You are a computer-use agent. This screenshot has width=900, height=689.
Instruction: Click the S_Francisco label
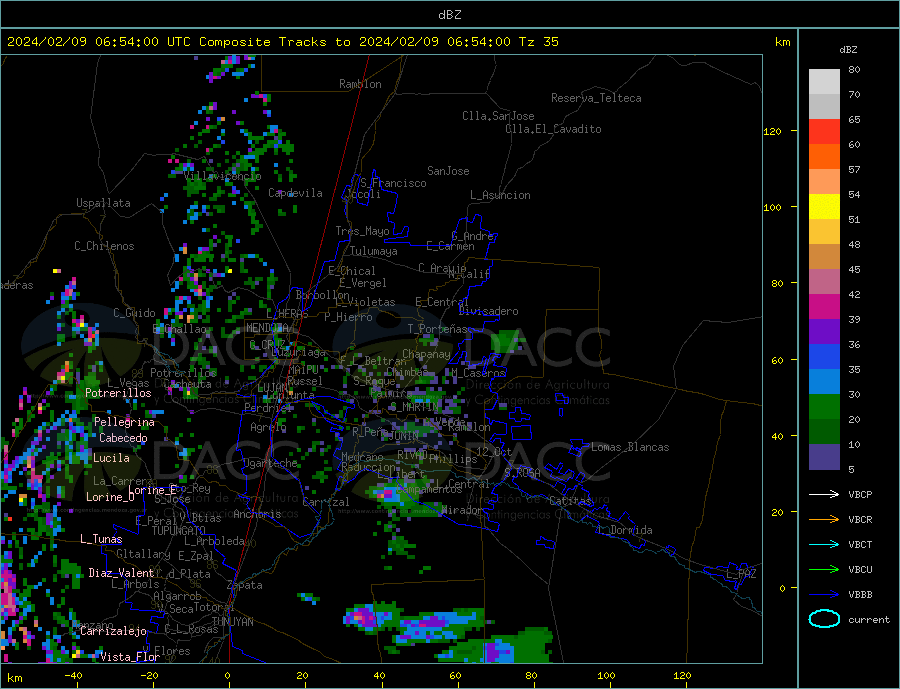click(x=393, y=183)
